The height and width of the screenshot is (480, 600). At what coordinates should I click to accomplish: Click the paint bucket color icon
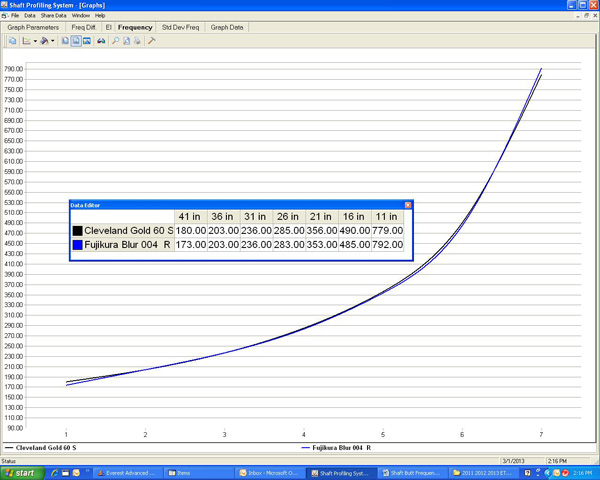(44, 41)
